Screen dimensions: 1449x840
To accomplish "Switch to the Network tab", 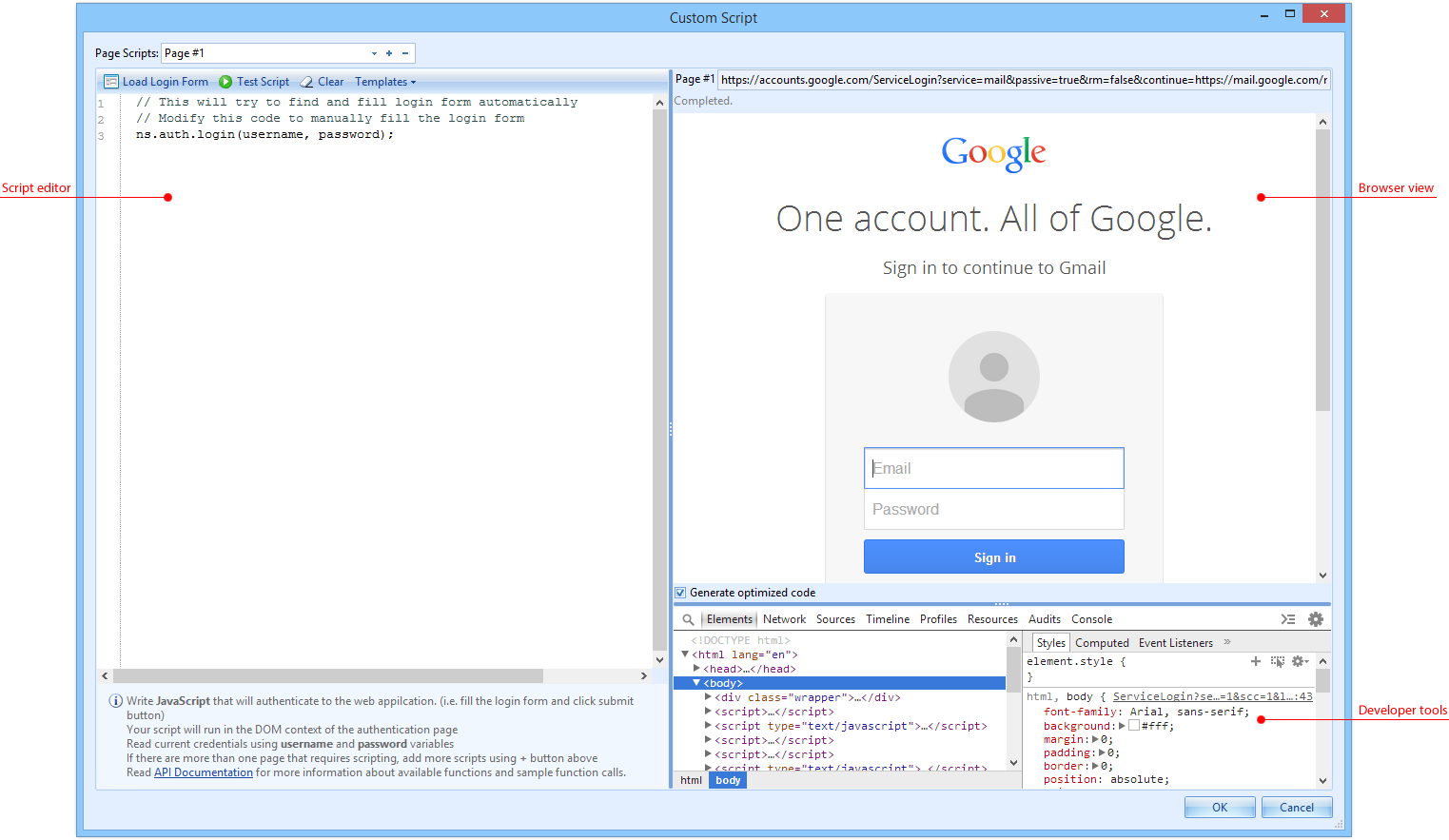I will coord(784,619).
